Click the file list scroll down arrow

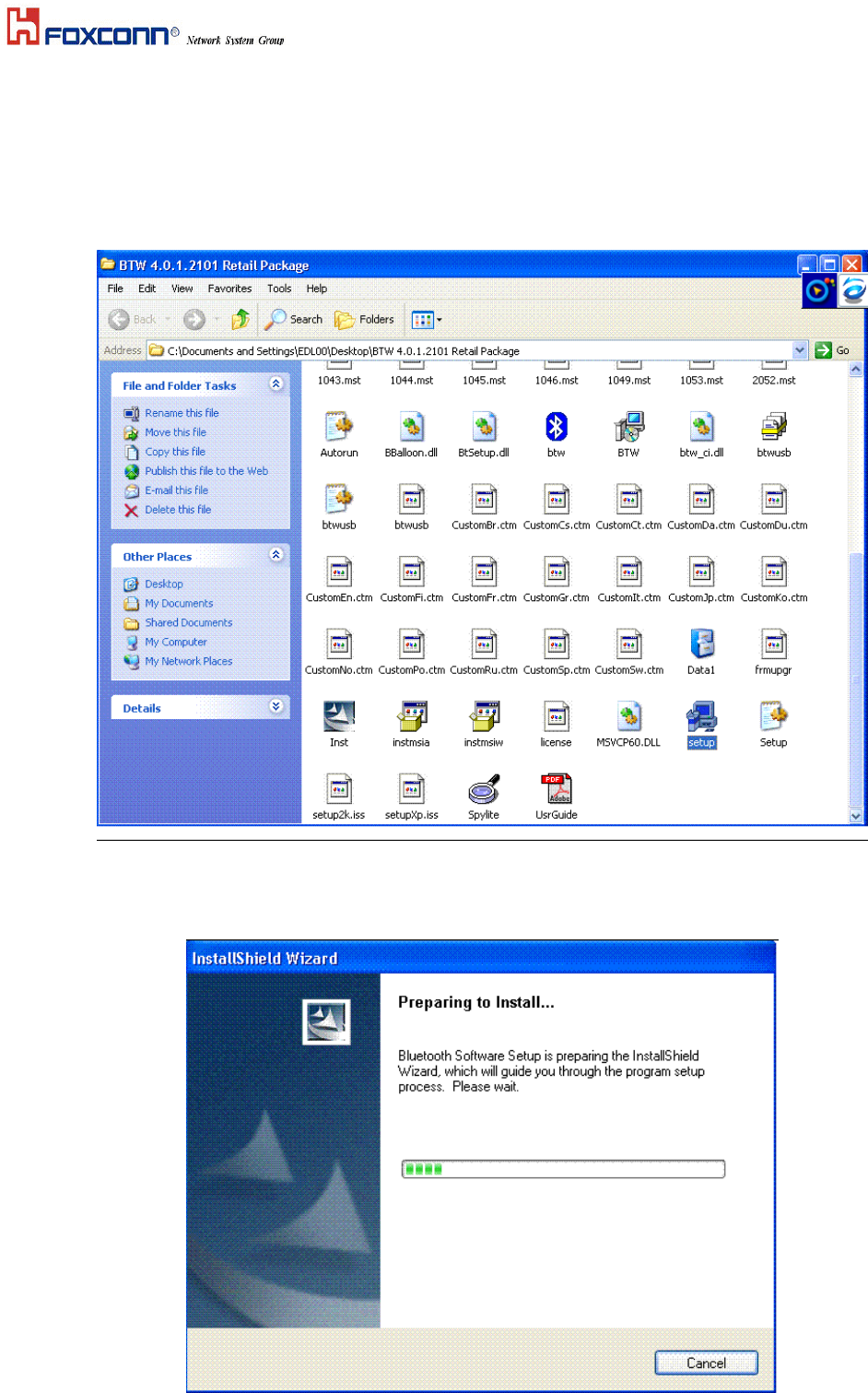coord(856,815)
